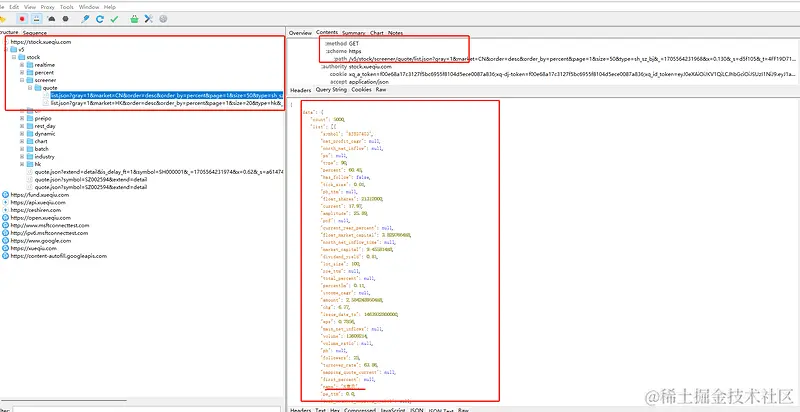Click the ':authority stock.xueqiu.com' header row

[x=356, y=66]
